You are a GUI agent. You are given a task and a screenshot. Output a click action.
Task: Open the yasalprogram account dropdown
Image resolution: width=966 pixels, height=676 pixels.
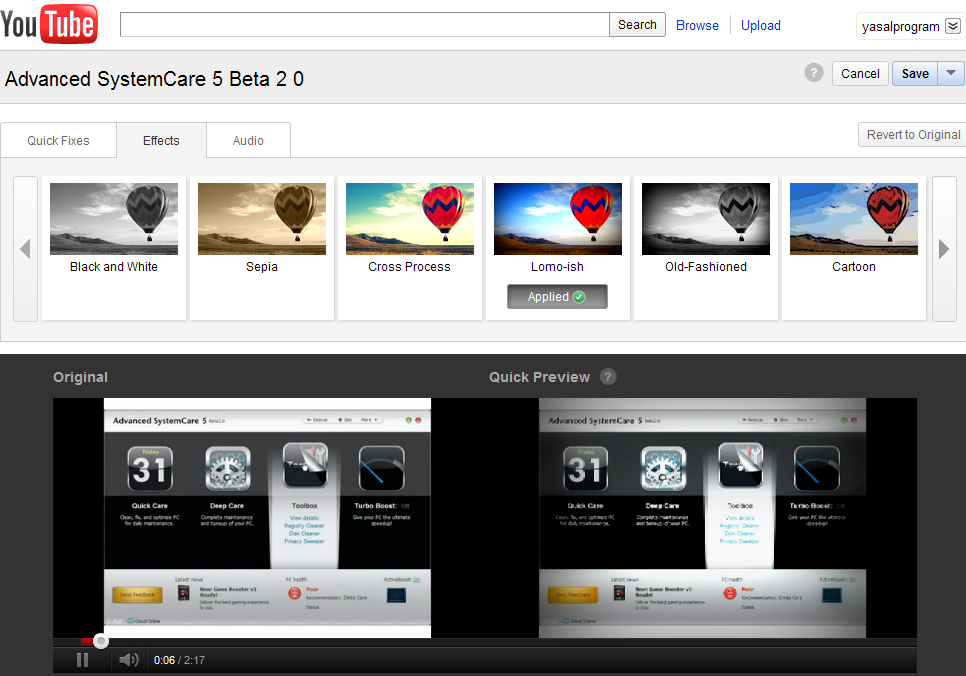[952, 26]
